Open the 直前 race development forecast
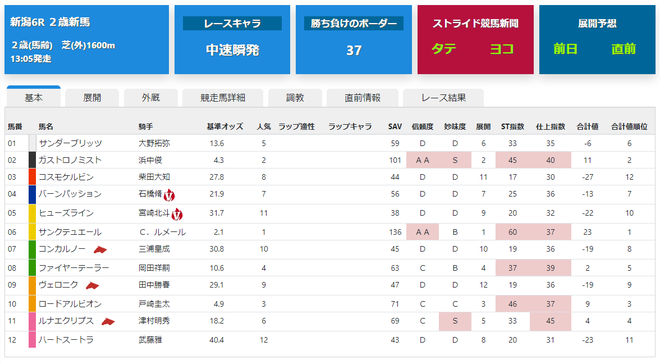 click(623, 49)
